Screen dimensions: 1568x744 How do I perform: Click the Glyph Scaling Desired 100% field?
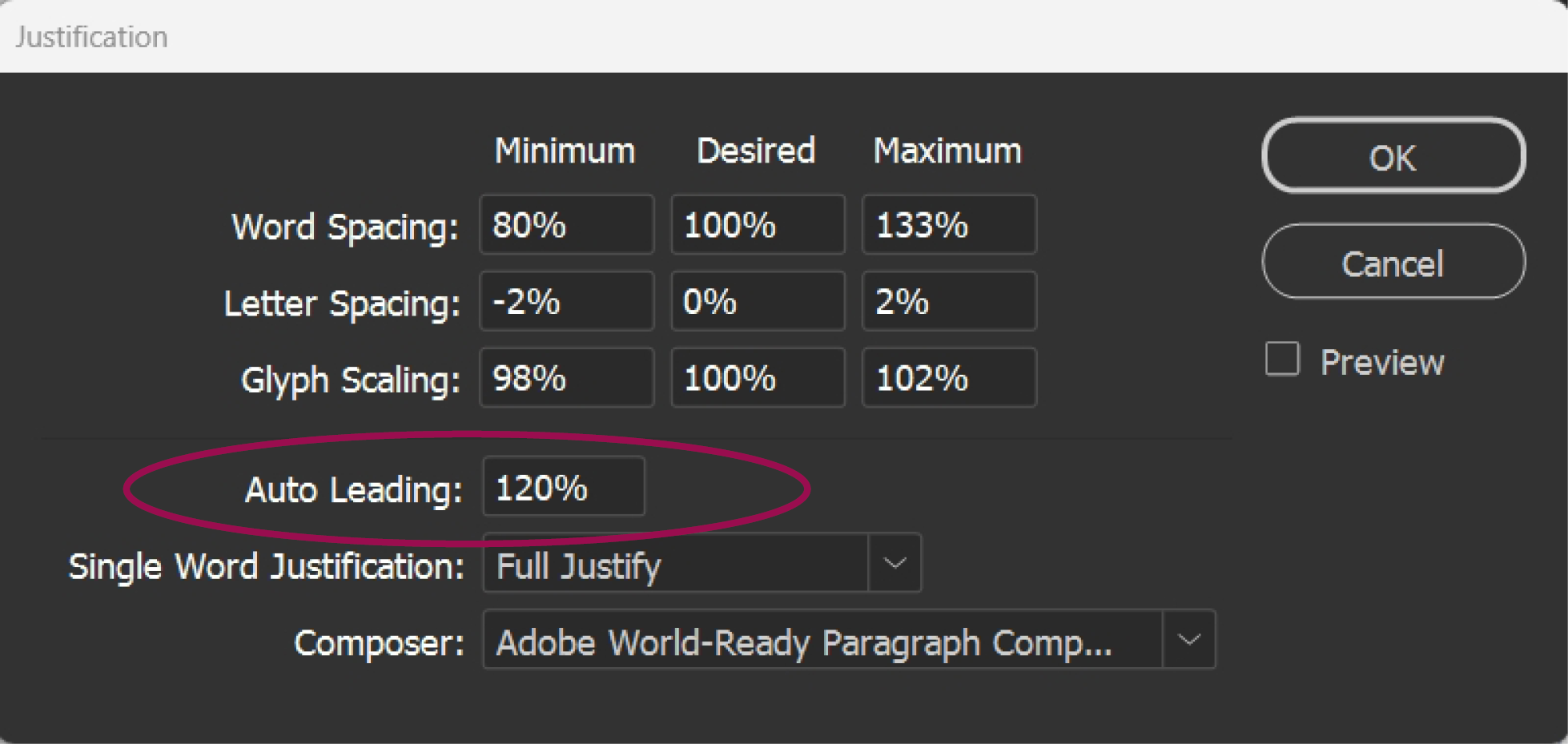pyautogui.click(x=758, y=377)
